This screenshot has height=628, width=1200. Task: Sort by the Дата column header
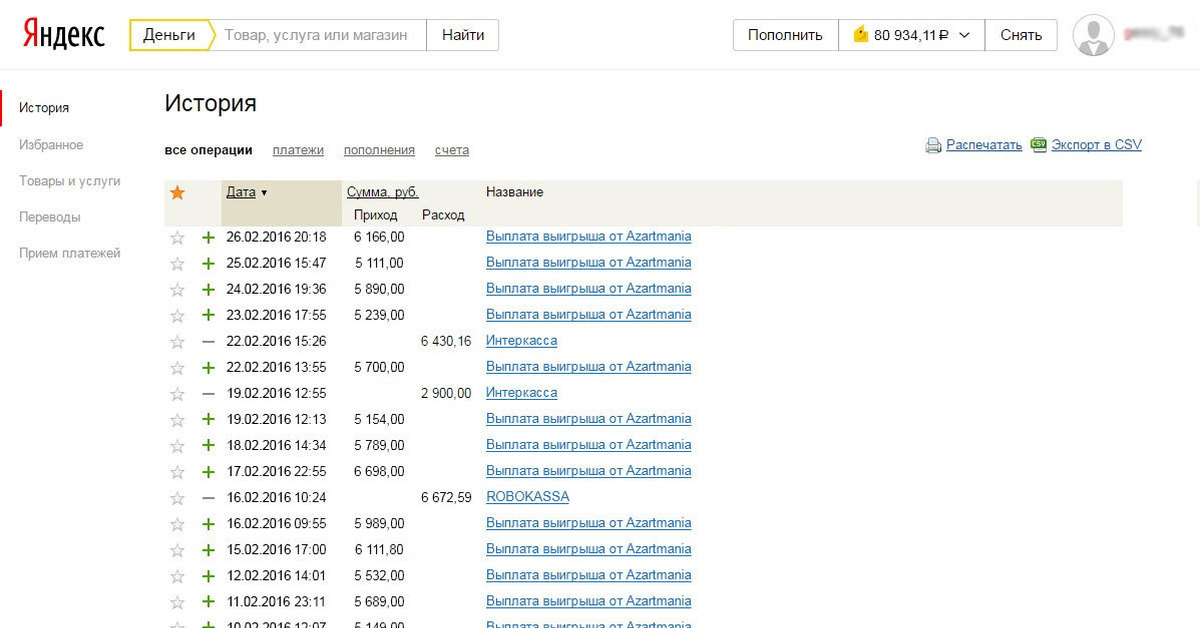[x=241, y=192]
